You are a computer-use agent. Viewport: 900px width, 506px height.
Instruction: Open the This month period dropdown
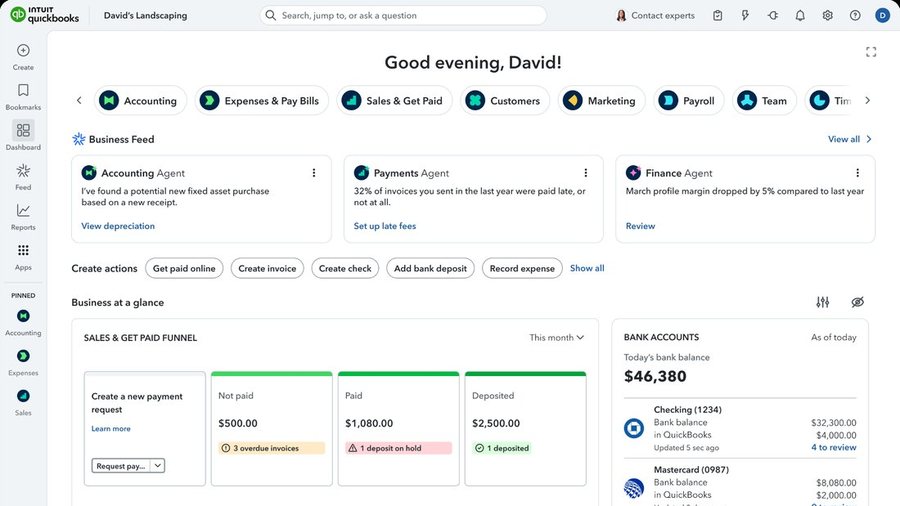click(556, 337)
